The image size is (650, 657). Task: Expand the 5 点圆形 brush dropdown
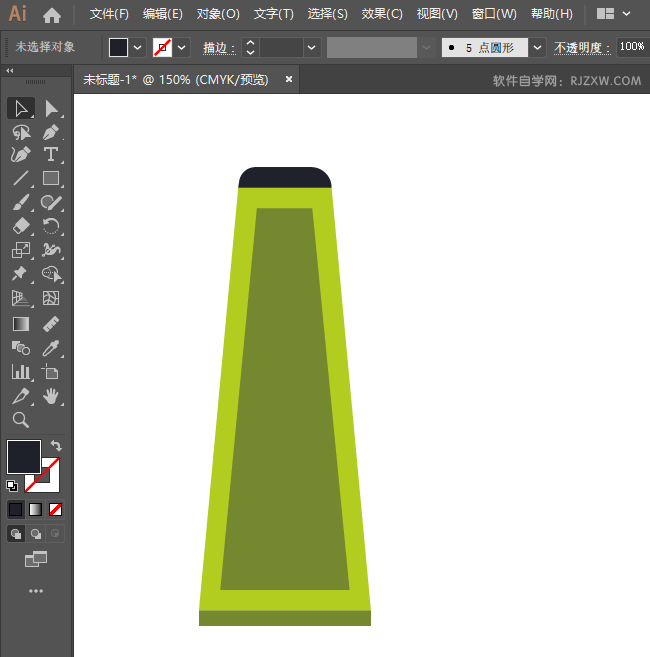[x=538, y=47]
